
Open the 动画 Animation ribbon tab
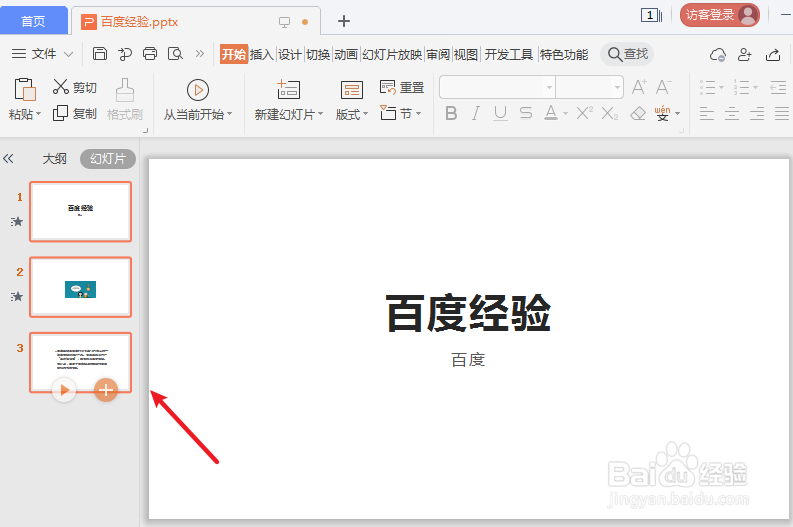tap(346, 54)
